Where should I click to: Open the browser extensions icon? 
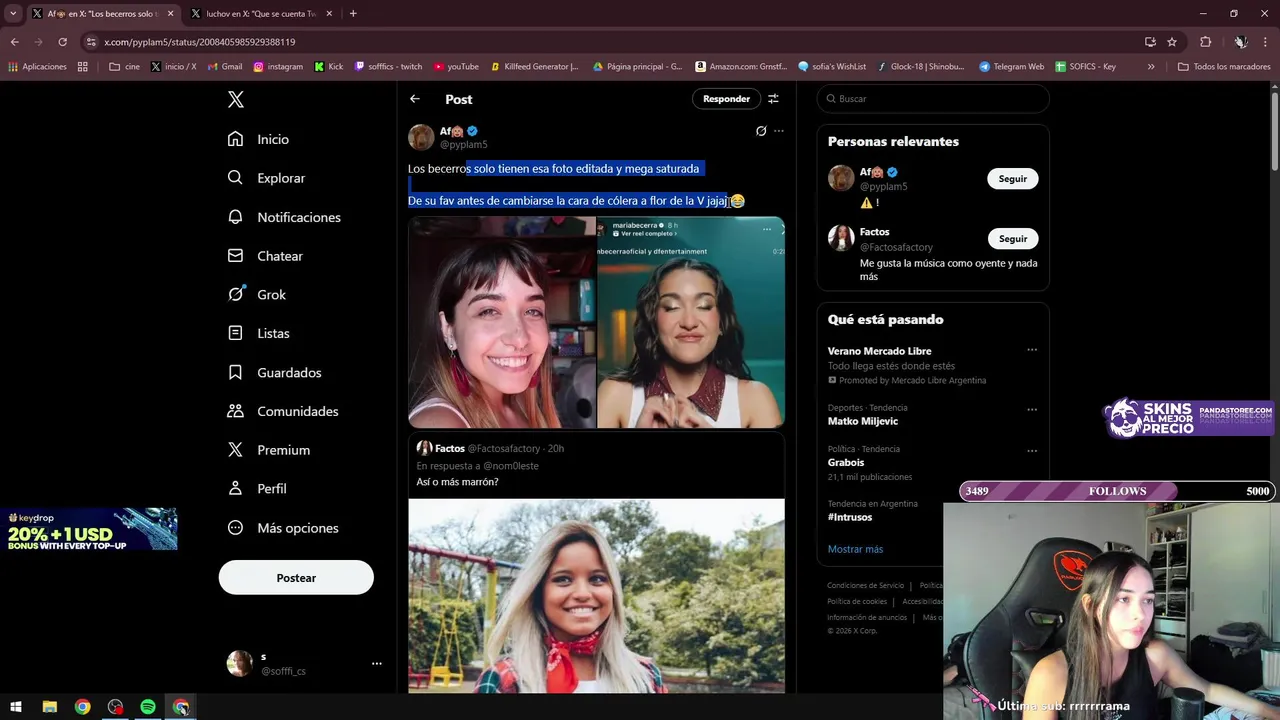click(x=1206, y=42)
